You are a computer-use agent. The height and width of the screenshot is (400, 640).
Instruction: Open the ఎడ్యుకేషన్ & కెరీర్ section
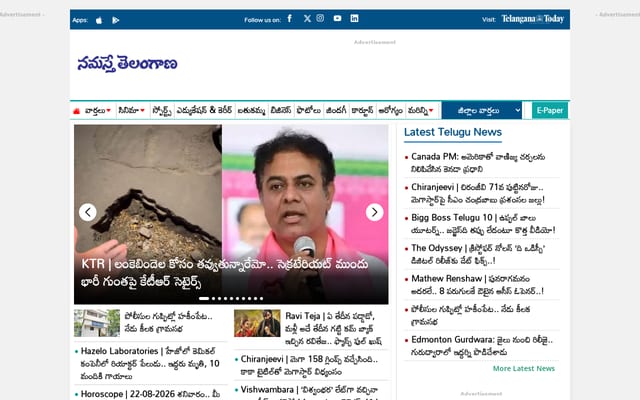point(204,110)
